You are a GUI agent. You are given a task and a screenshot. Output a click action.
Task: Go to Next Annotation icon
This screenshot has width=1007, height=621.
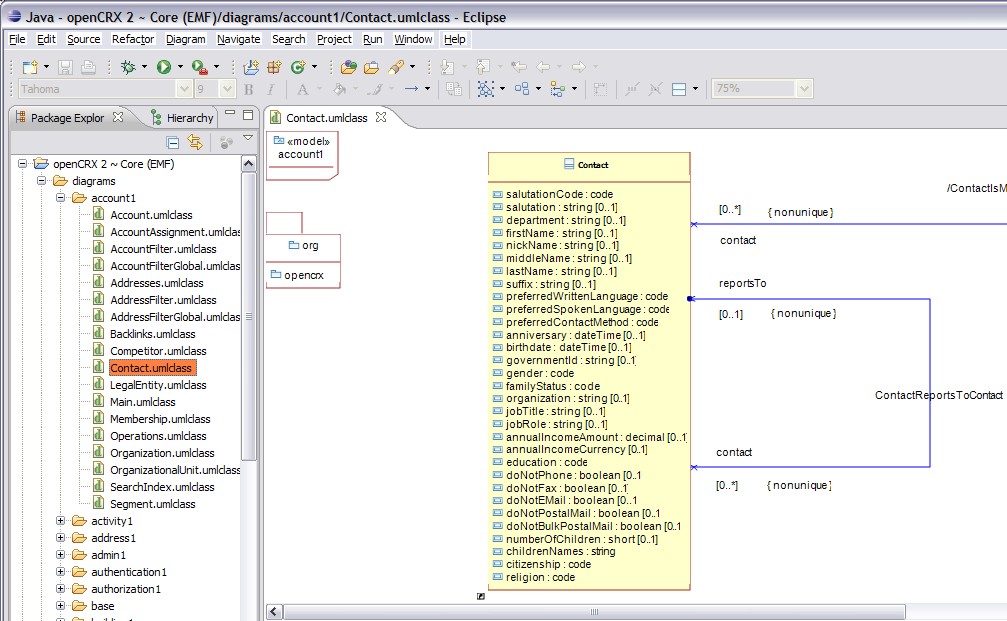coord(448,67)
